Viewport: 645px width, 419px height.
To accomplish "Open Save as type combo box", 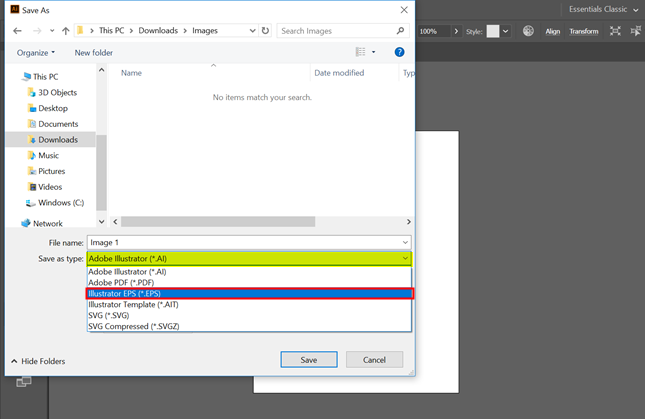I will pos(249,259).
